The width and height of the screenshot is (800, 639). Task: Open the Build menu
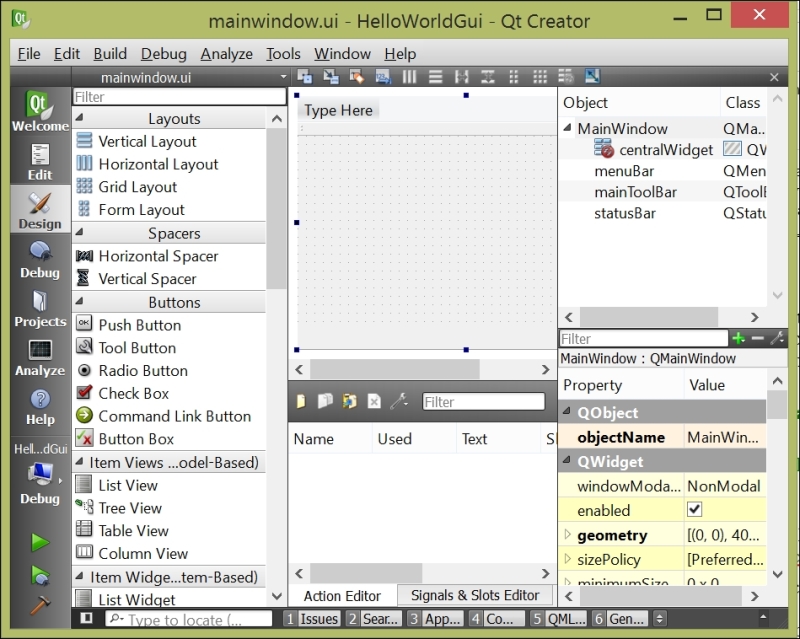pyautogui.click(x=110, y=54)
